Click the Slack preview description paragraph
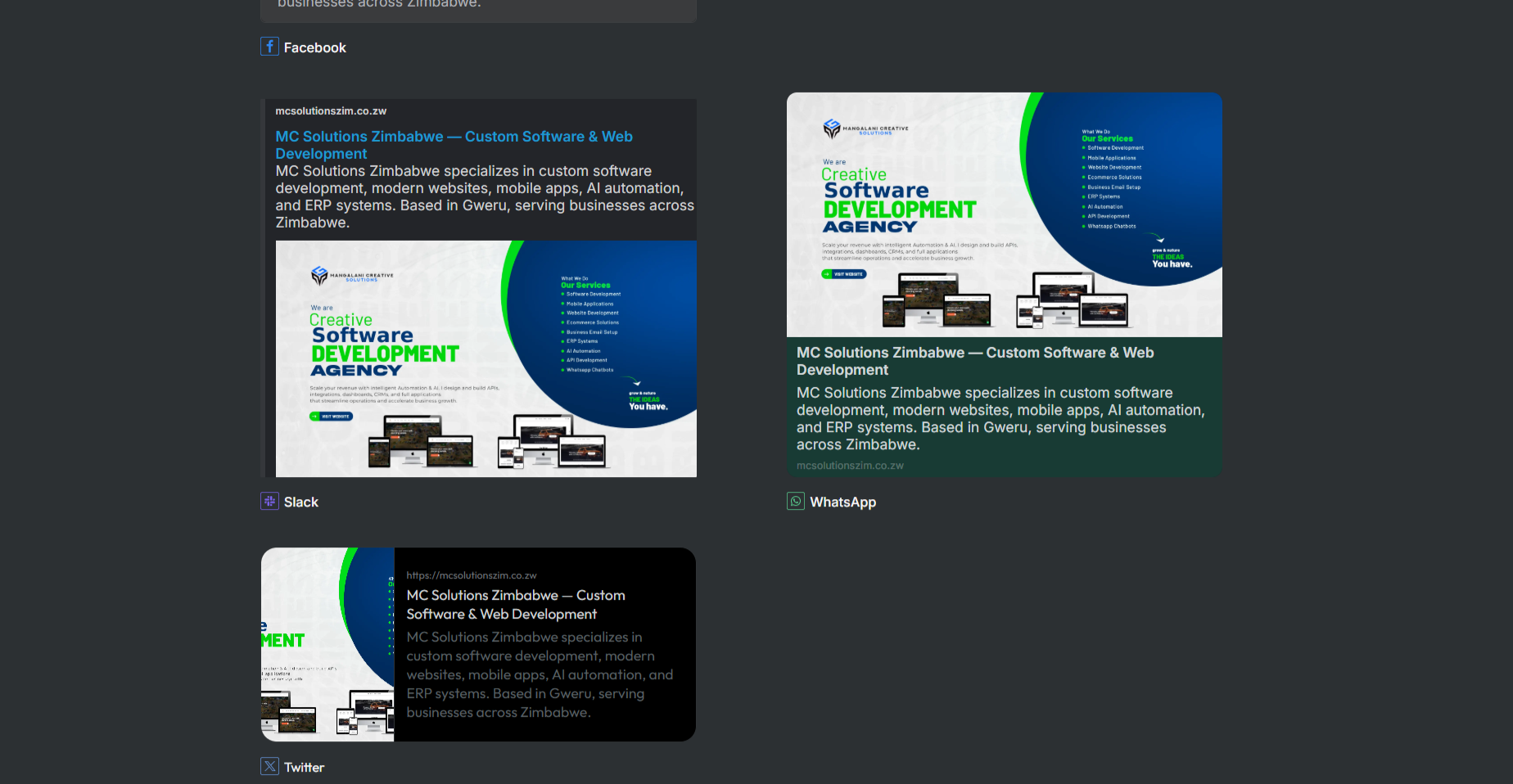Viewport: 1513px width, 784px height. pyautogui.click(x=485, y=196)
